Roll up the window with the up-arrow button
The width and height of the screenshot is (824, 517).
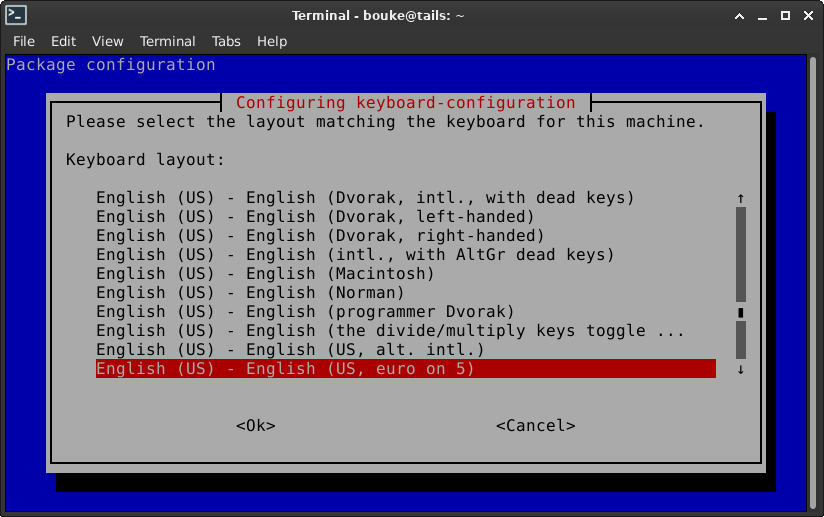click(x=739, y=16)
